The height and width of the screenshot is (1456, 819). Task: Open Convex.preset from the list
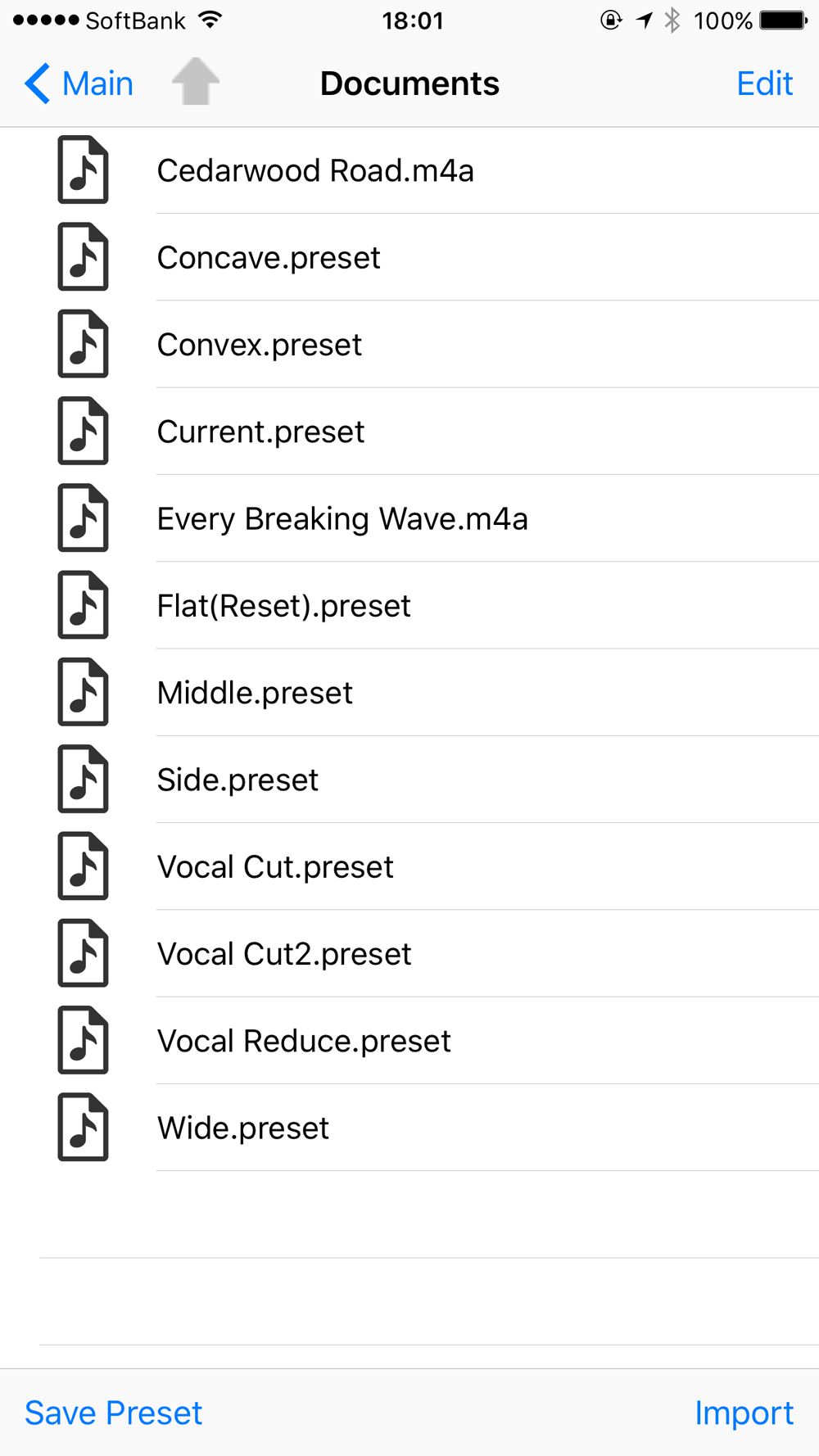click(409, 345)
